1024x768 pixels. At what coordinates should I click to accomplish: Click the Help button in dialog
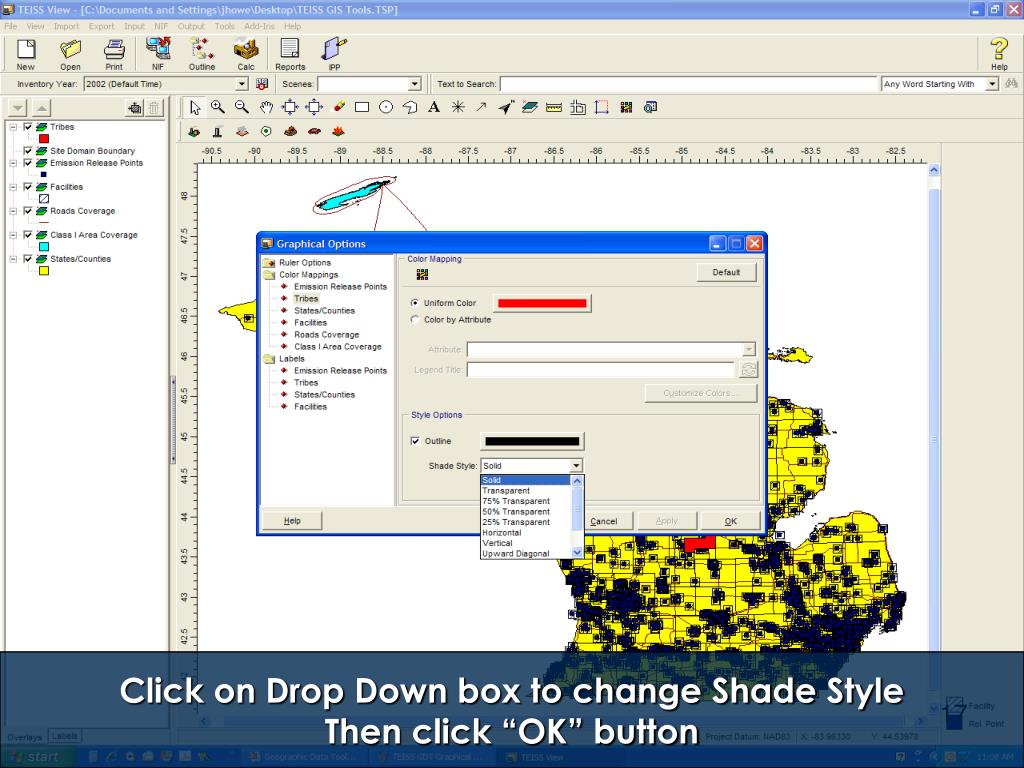pyautogui.click(x=292, y=520)
